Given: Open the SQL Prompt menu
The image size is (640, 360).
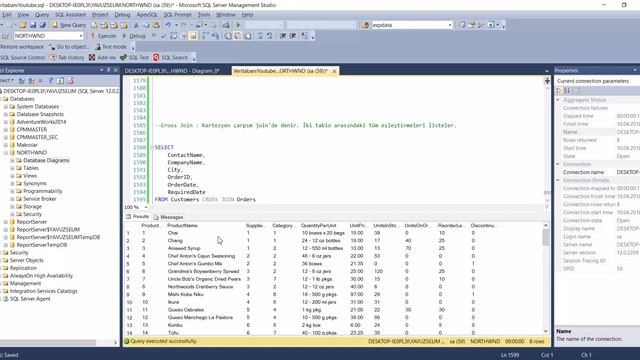Looking at the screenshot, I should pos(177,15).
